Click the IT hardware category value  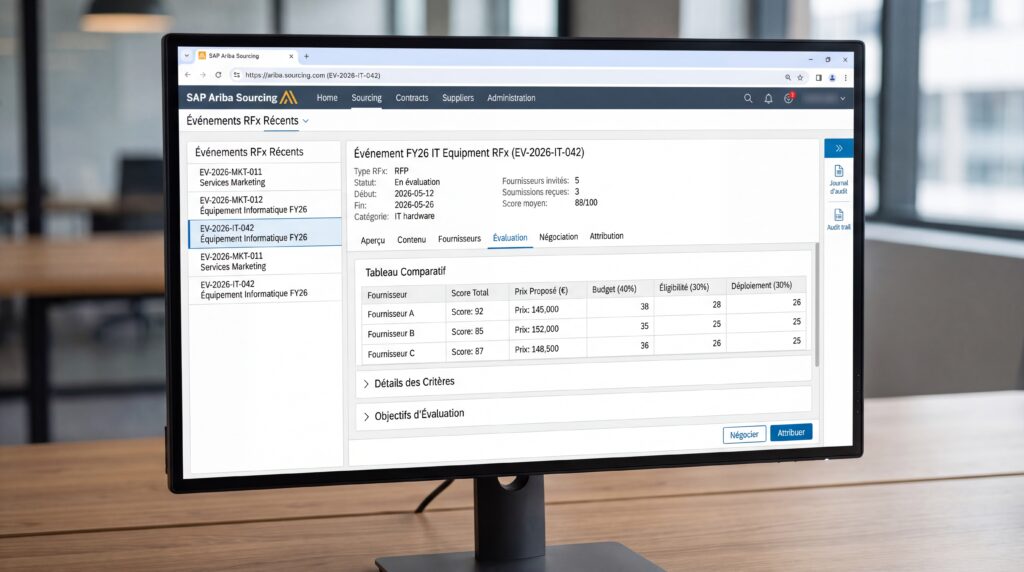(414, 216)
